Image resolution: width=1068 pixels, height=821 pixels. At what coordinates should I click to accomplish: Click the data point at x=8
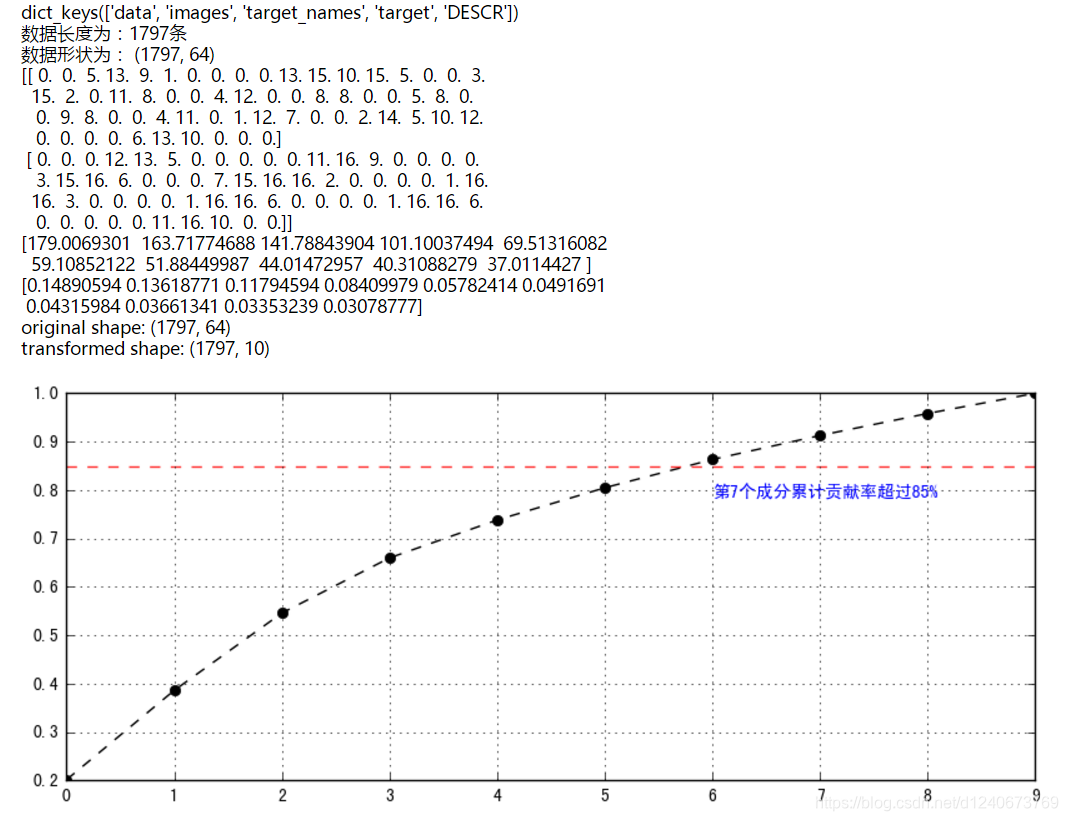(x=928, y=413)
